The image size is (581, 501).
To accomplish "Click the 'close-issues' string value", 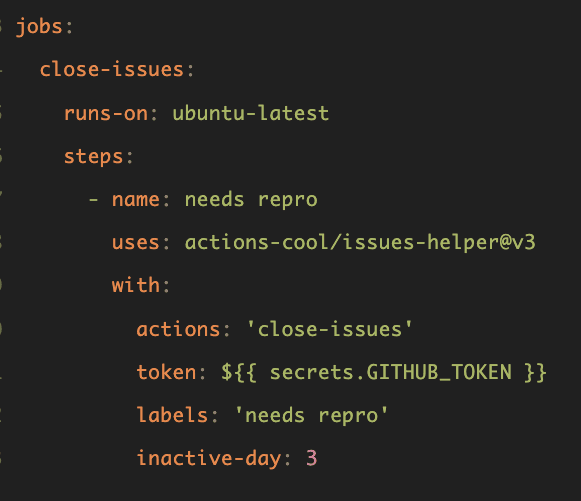I will pyautogui.click(x=329, y=329).
